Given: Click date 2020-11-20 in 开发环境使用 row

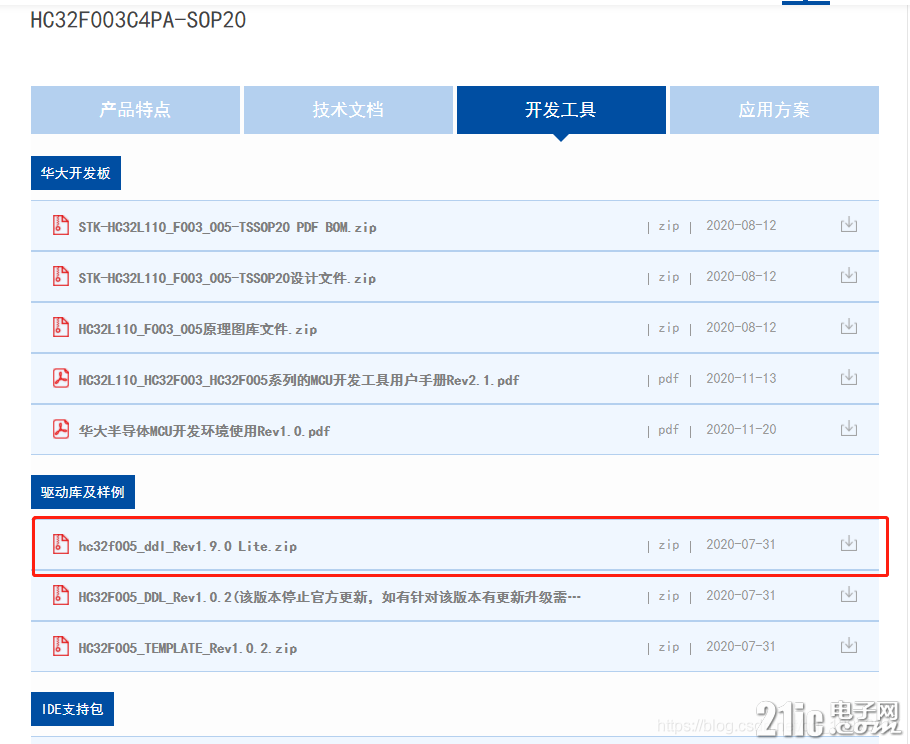Looking at the screenshot, I should tap(741, 429).
